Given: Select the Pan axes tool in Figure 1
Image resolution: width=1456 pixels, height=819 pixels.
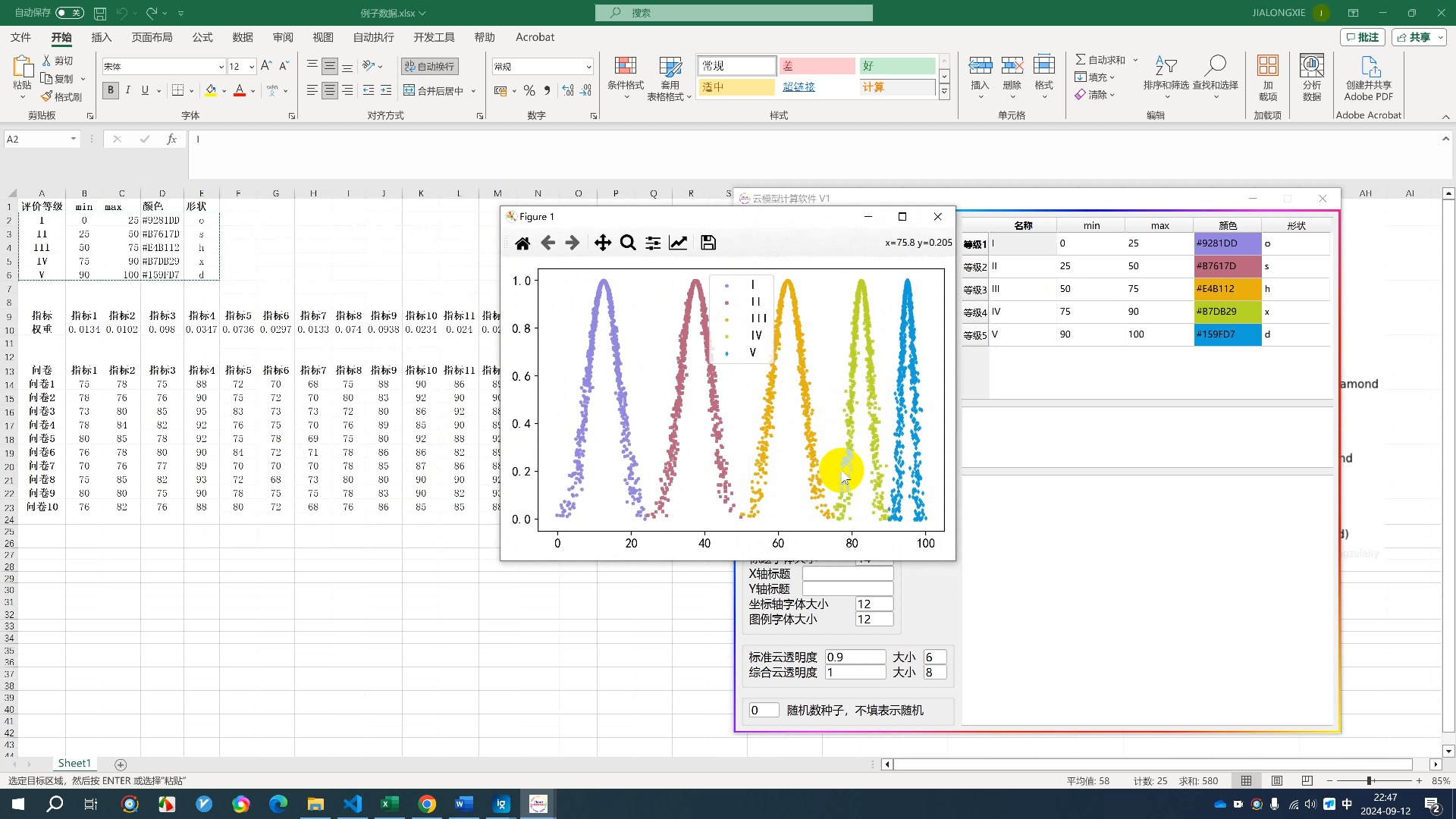Looking at the screenshot, I should coord(602,243).
